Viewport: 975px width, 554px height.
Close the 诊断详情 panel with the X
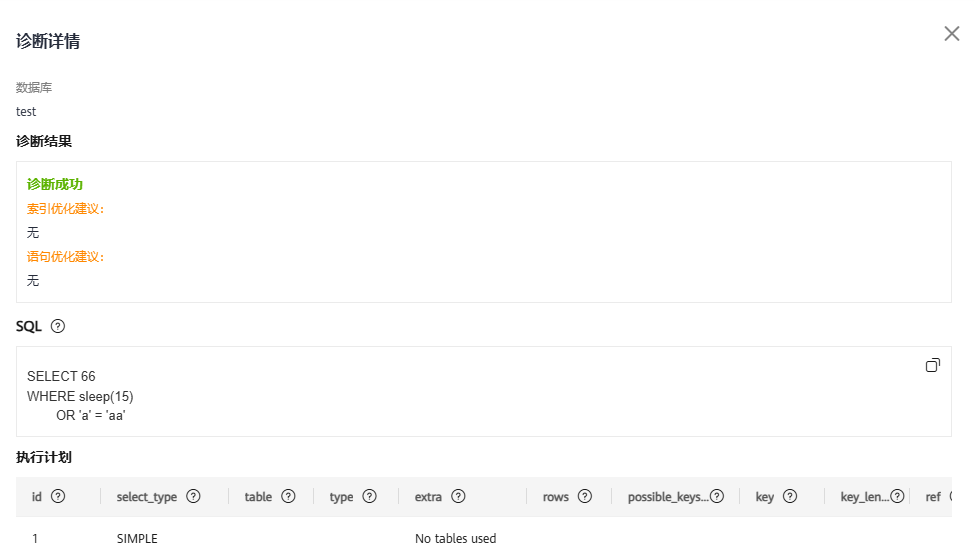pos(951,34)
